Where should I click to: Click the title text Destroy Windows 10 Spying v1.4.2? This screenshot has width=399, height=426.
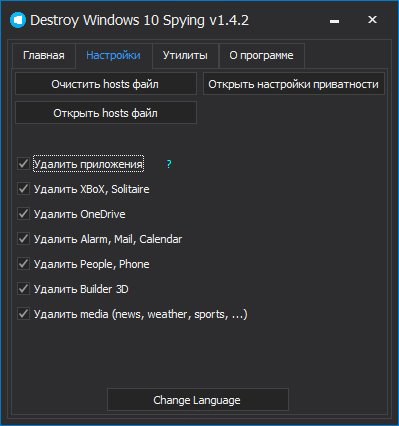point(139,21)
